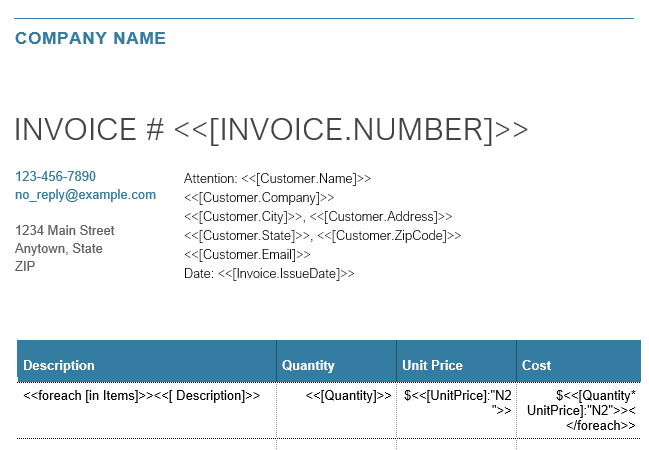Click the phone number 123-456-7890
Screen dimensions: 649x450
click(x=55, y=176)
